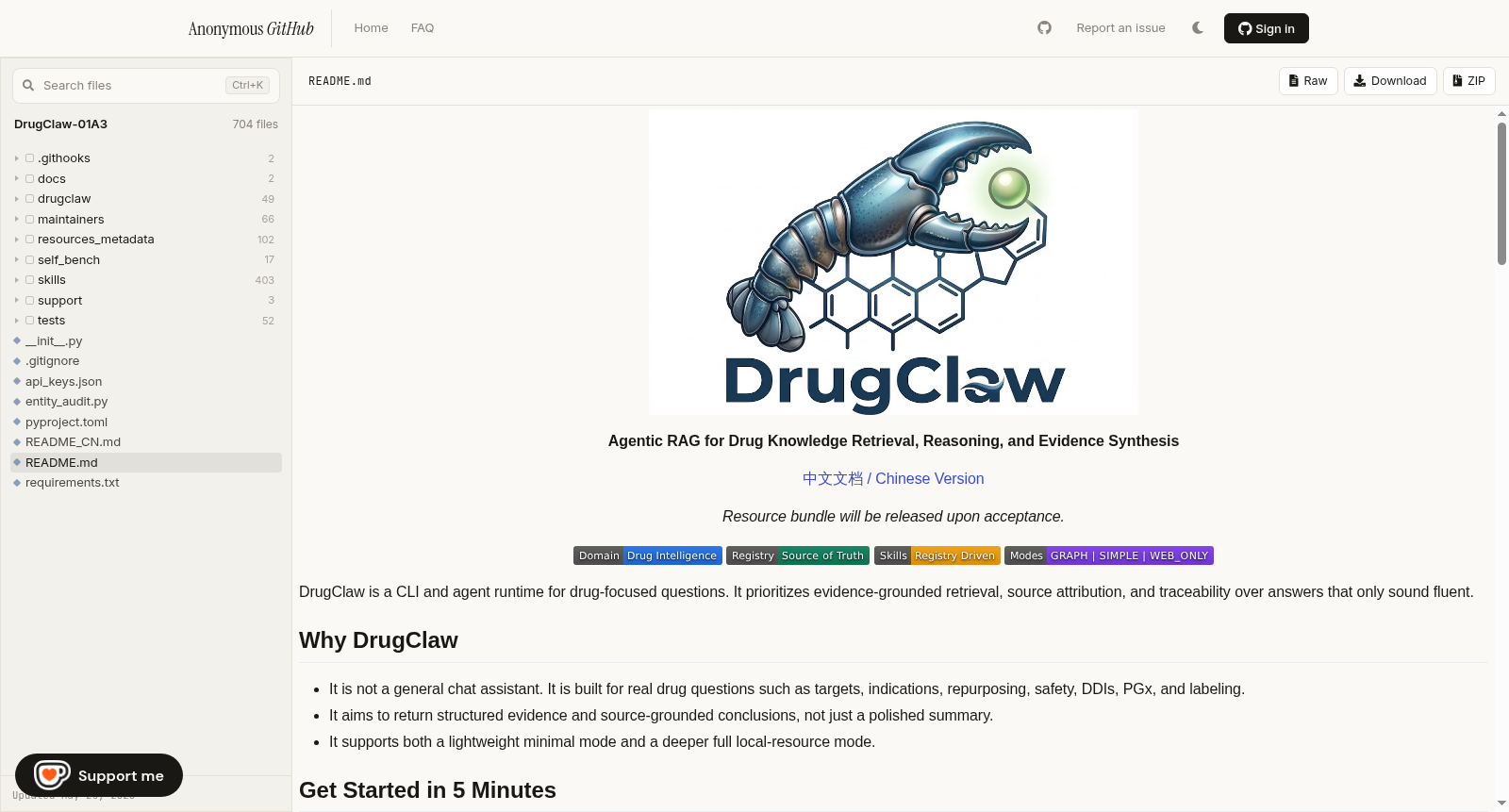Click the Registry Source of Truth badge

tap(798, 555)
